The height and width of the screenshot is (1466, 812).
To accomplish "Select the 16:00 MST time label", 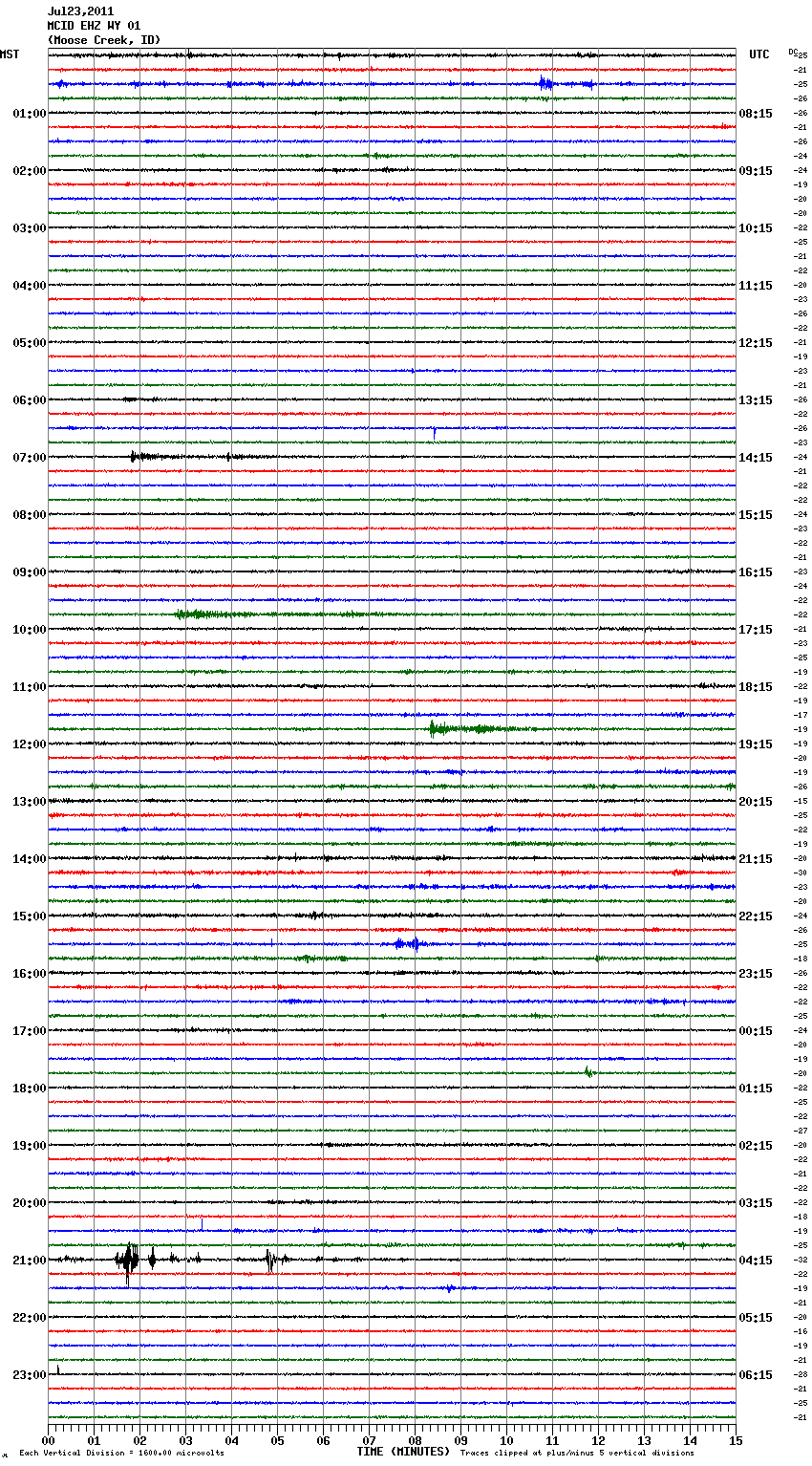I will pyautogui.click(x=29, y=974).
